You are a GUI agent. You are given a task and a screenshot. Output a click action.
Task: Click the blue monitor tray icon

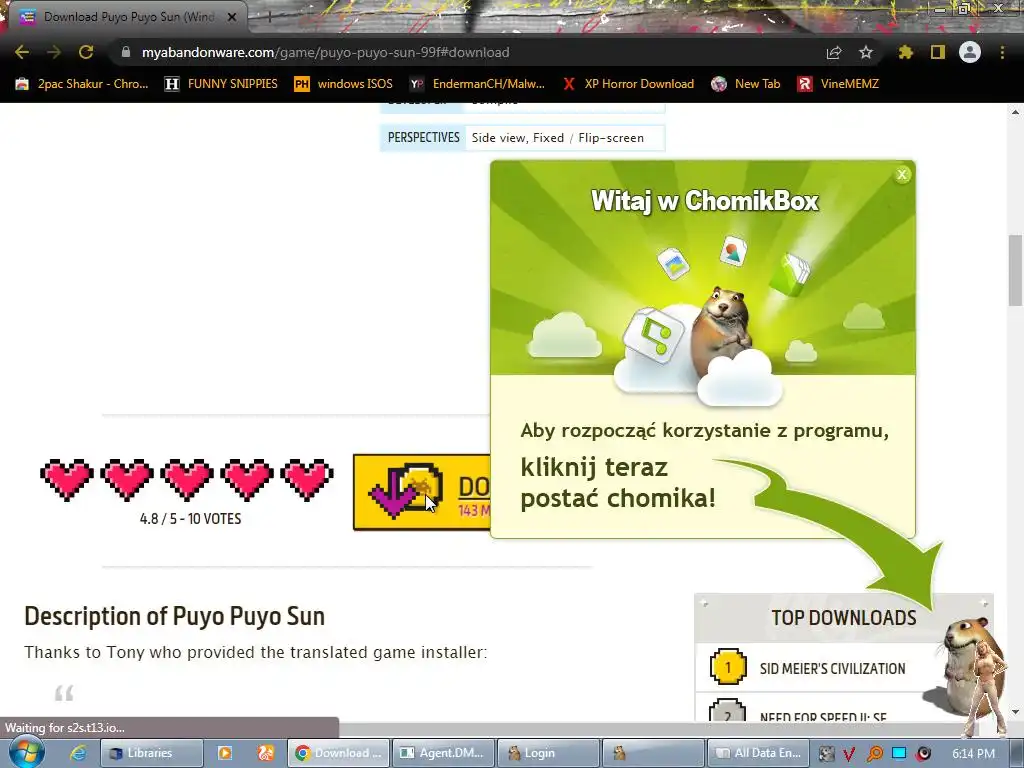(x=899, y=754)
